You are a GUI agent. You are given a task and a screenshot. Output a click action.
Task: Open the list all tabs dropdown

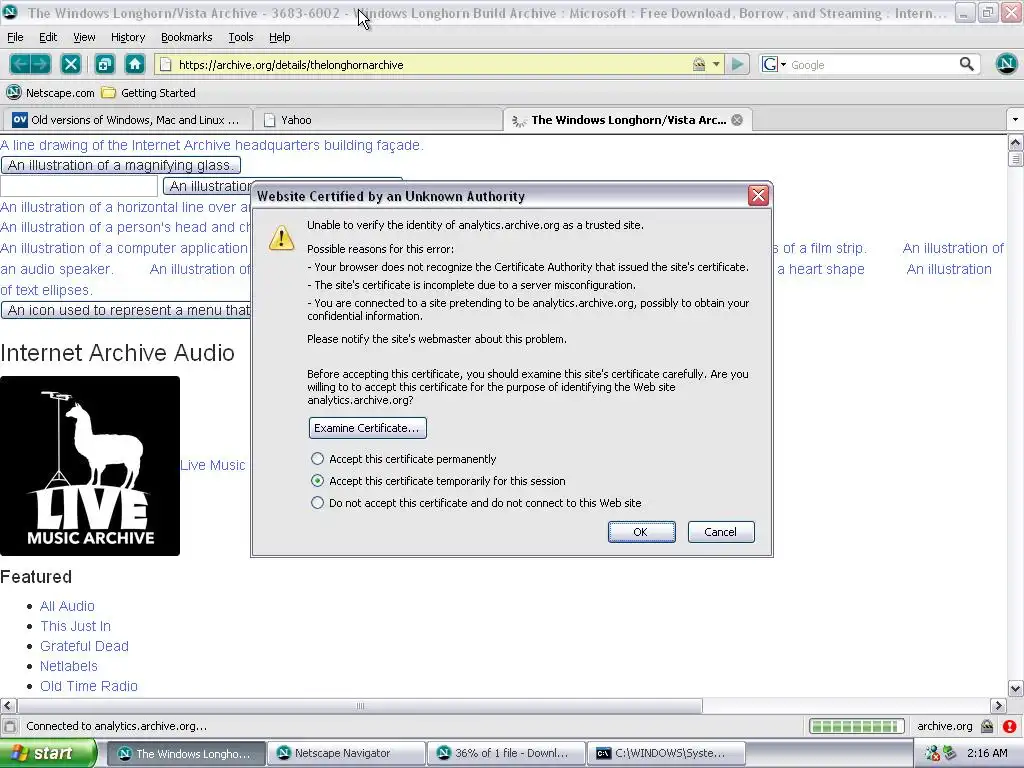[x=1015, y=120]
